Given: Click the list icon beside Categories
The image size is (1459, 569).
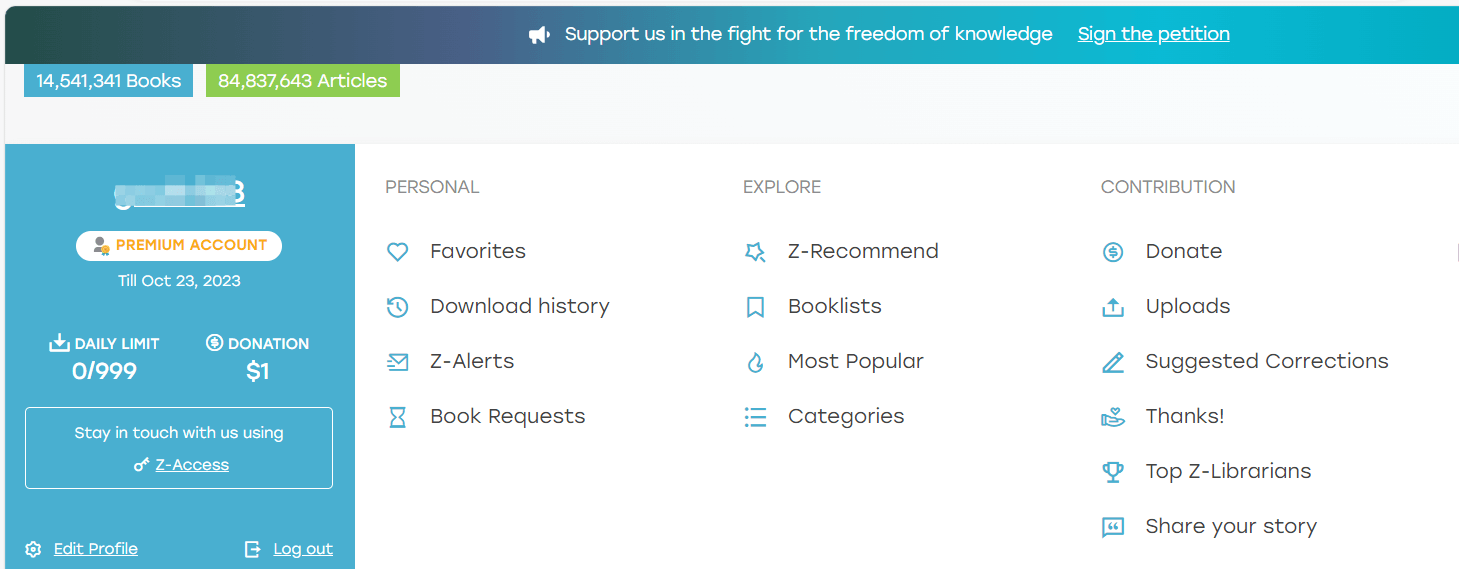Looking at the screenshot, I should pyautogui.click(x=756, y=417).
